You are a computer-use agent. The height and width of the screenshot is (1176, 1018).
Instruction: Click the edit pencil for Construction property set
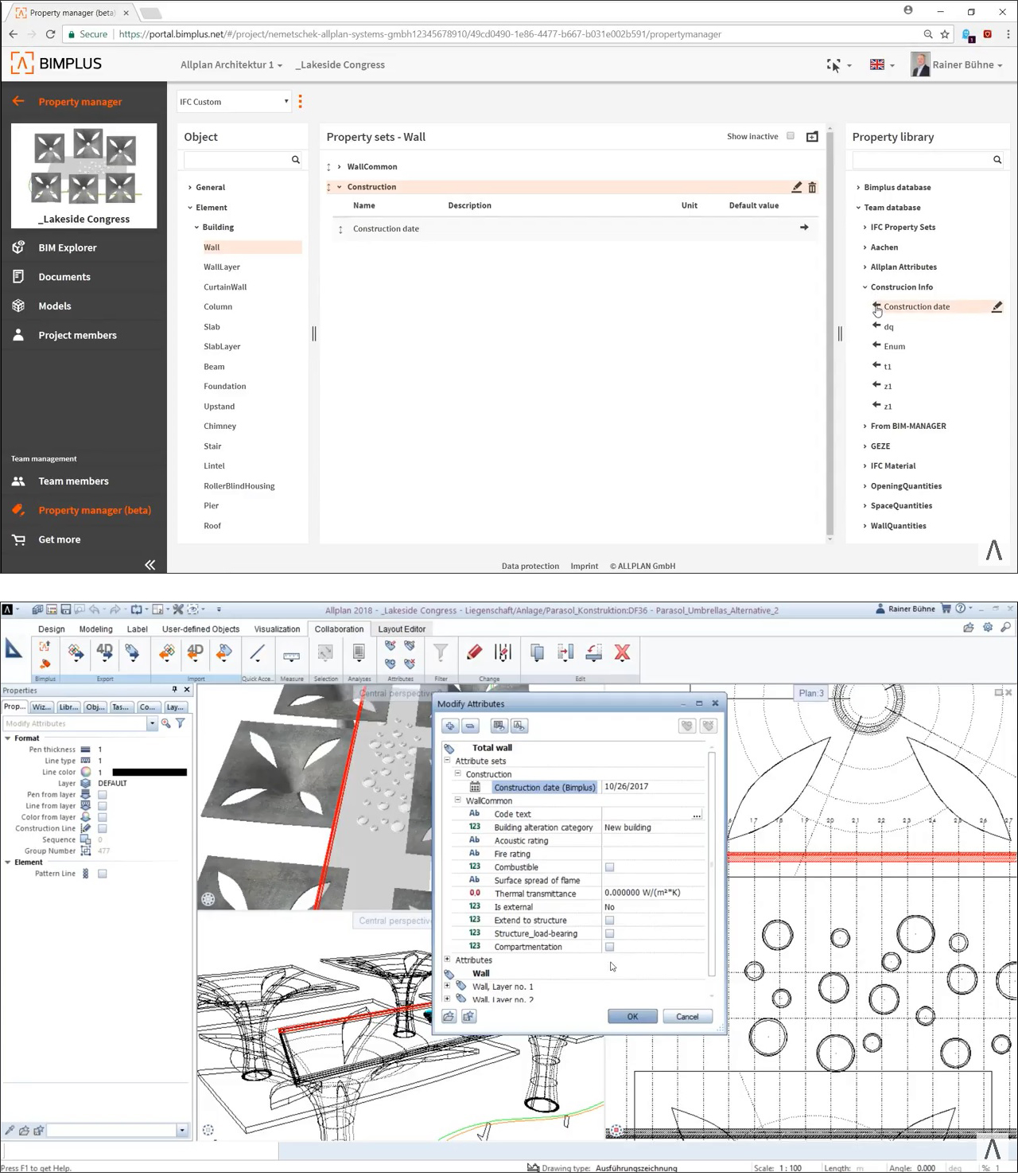797,187
